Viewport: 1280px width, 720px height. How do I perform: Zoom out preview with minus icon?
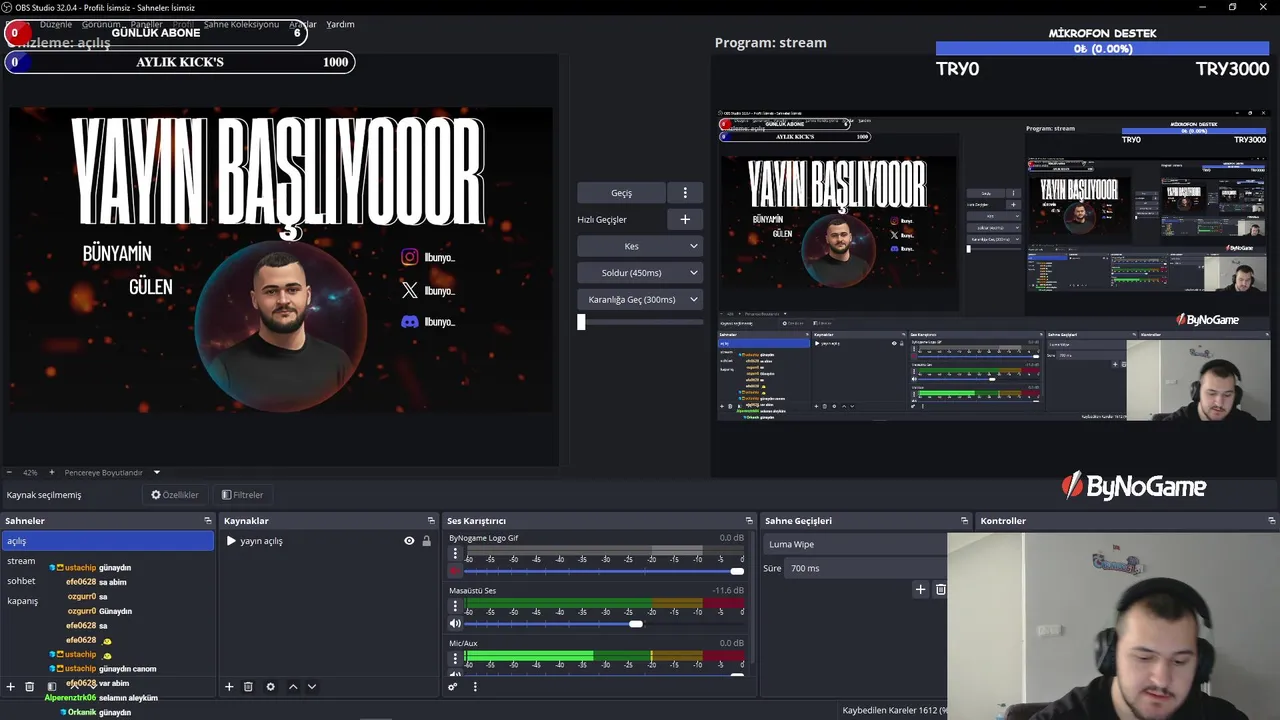(x=10, y=472)
